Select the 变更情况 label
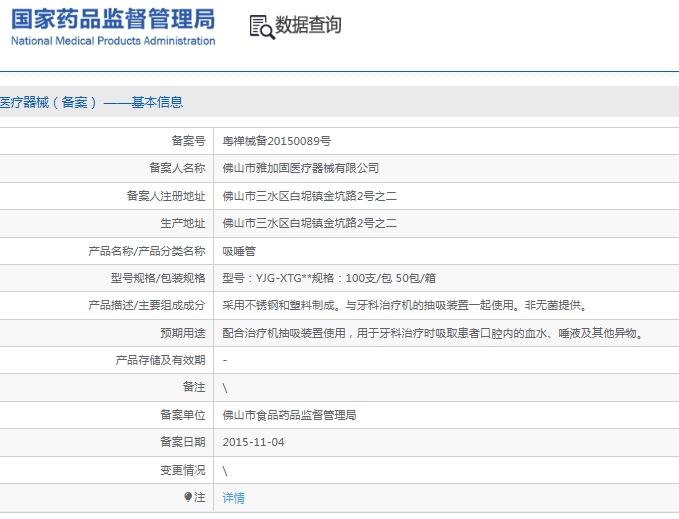Image resolution: width=679 pixels, height=519 pixels. pyautogui.click(x=183, y=470)
